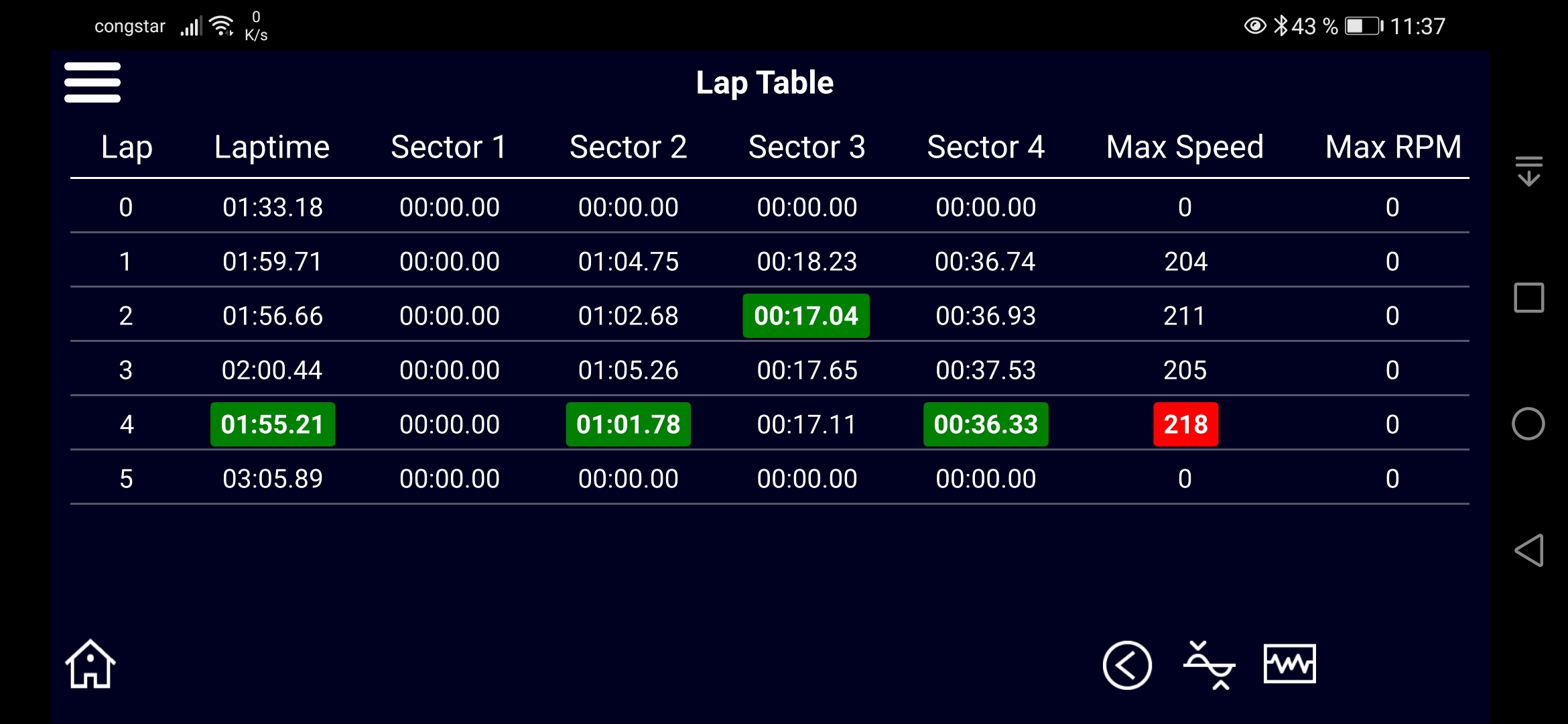The height and width of the screenshot is (724, 1568).
Task: Select green Sector 3 time 00:17.04
Action: tap(806, 316)
